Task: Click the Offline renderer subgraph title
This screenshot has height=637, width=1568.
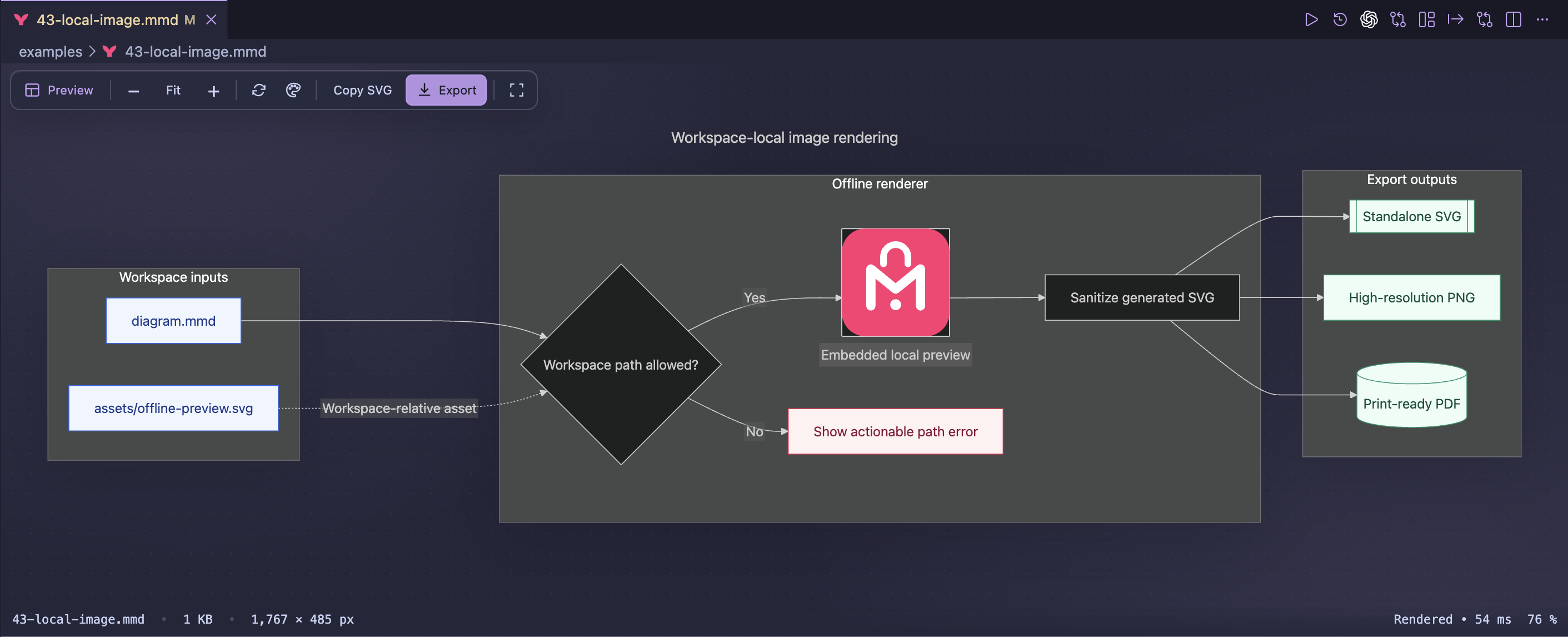Action: point(880,184)
